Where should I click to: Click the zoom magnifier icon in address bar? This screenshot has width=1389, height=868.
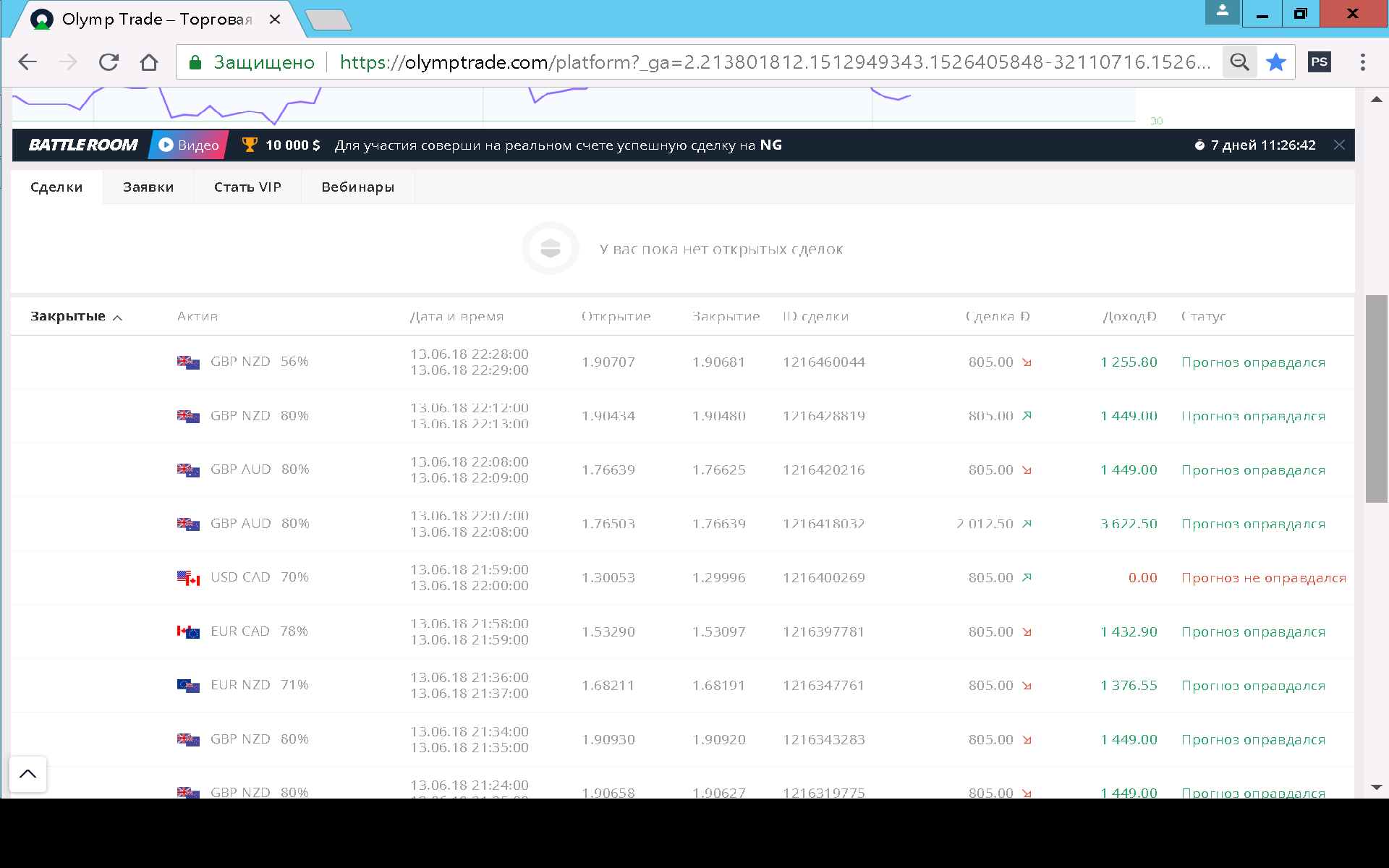coord(1239,62)
